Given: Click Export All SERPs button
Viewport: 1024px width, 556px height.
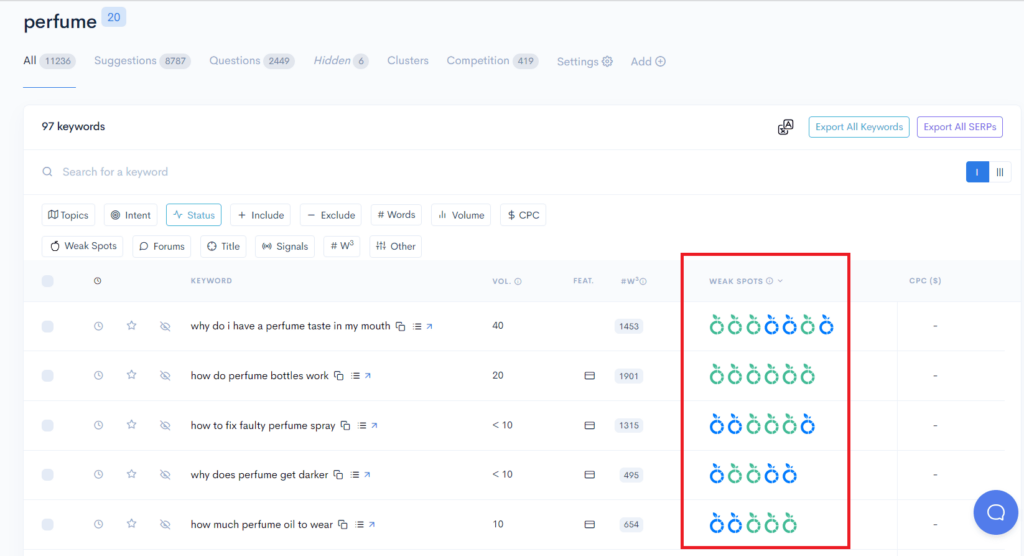Looking at the screenshot, I should [959, 127].
